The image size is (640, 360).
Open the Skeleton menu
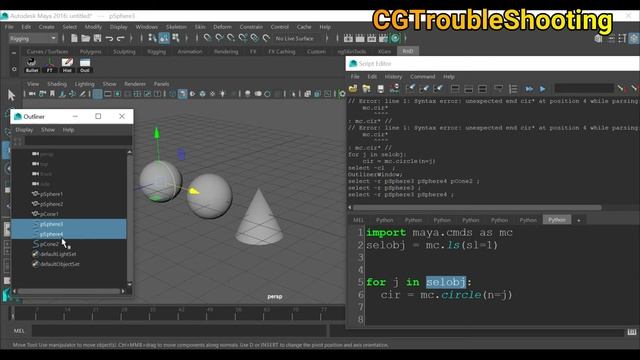pyautogui.click(x=176, y=27)
